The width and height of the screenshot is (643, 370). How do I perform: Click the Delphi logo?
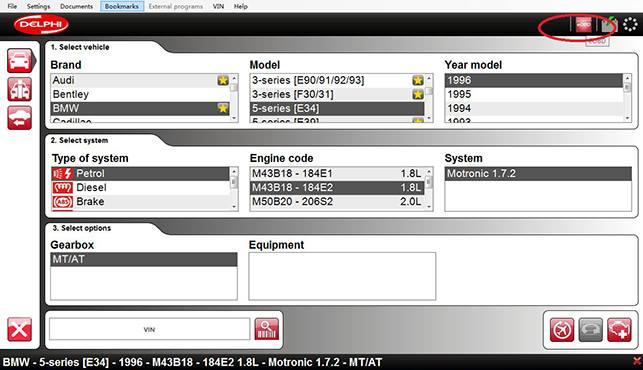41,24
